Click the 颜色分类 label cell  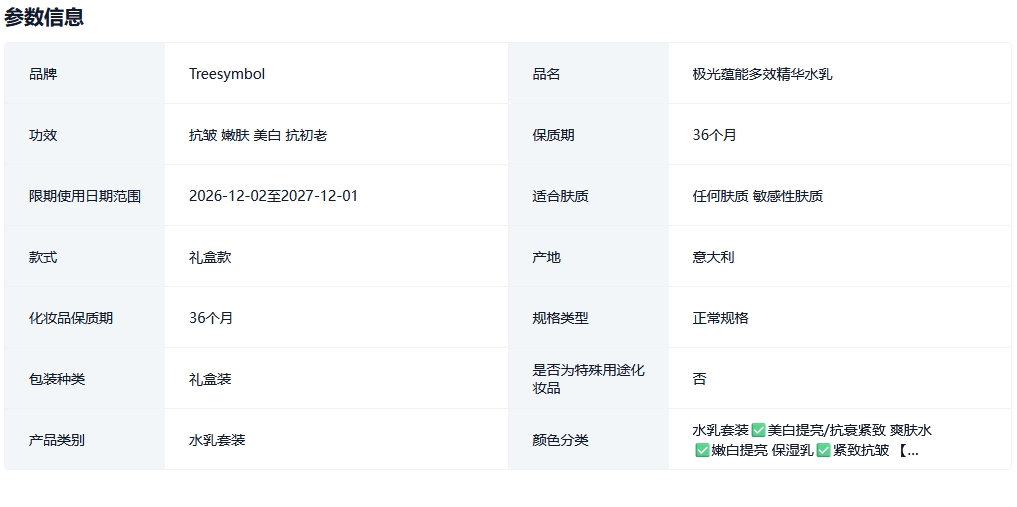(560, 440)
